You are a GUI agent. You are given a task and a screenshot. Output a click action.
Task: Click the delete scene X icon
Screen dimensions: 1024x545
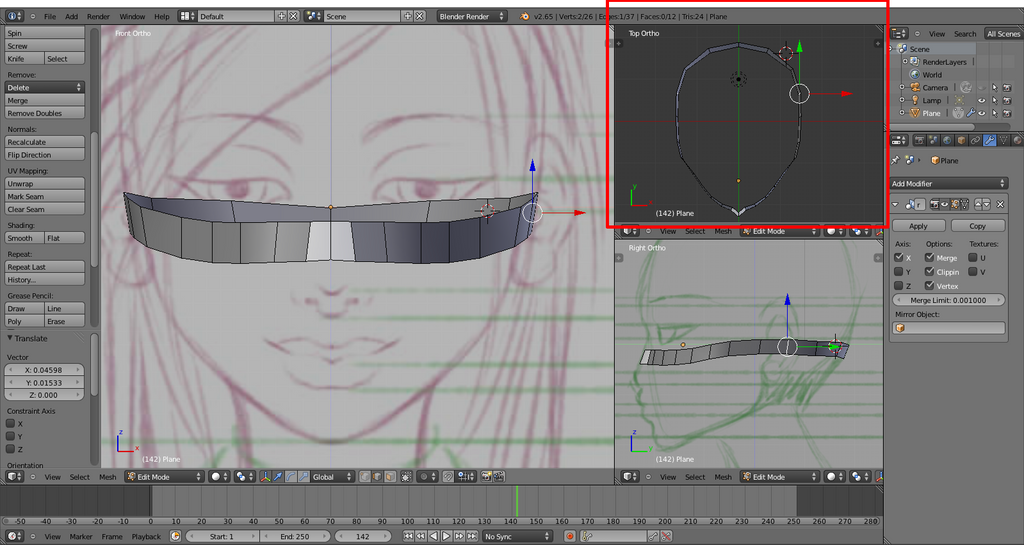(420, 17)
